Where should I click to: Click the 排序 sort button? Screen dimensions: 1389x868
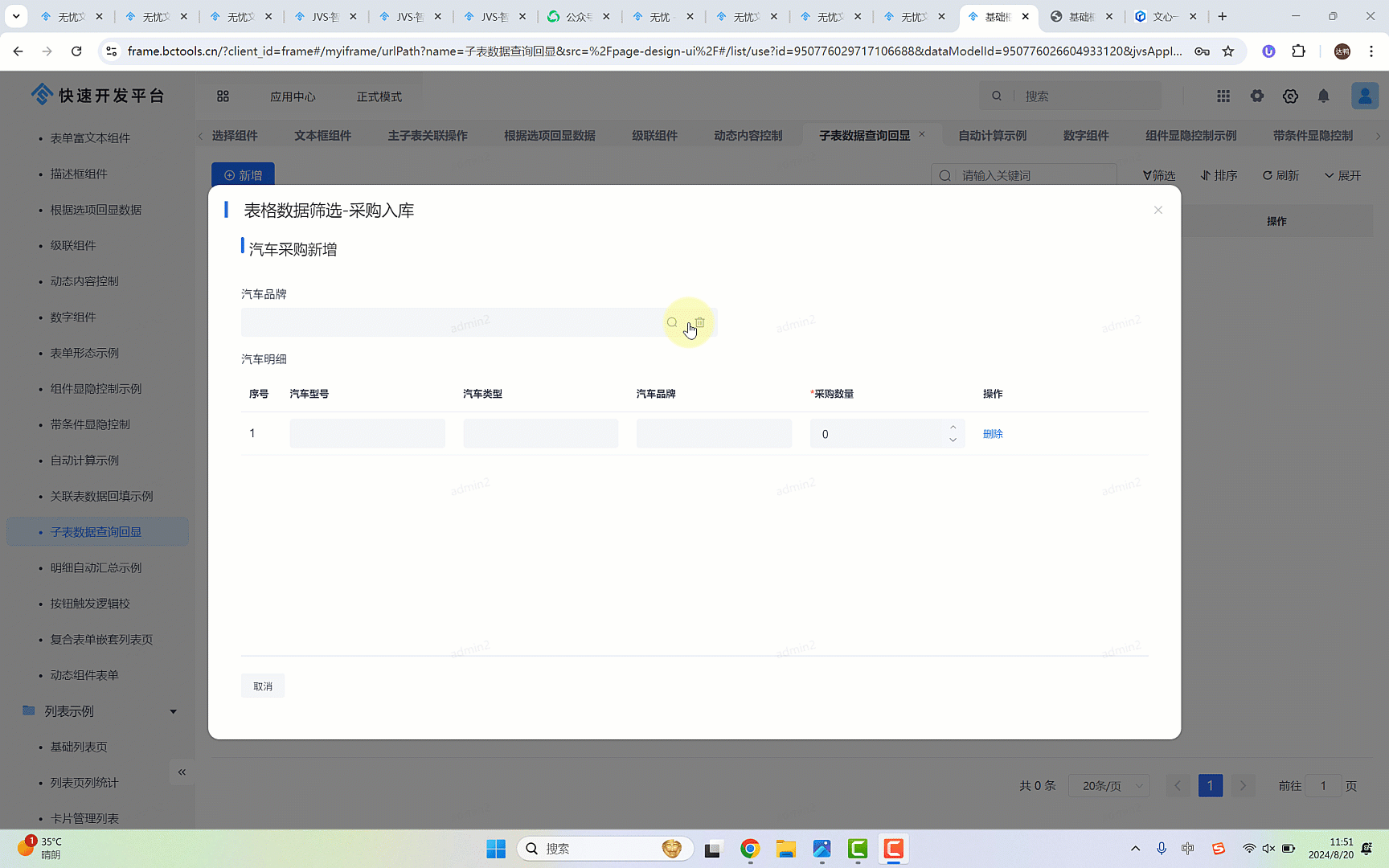click(1219, 175)
